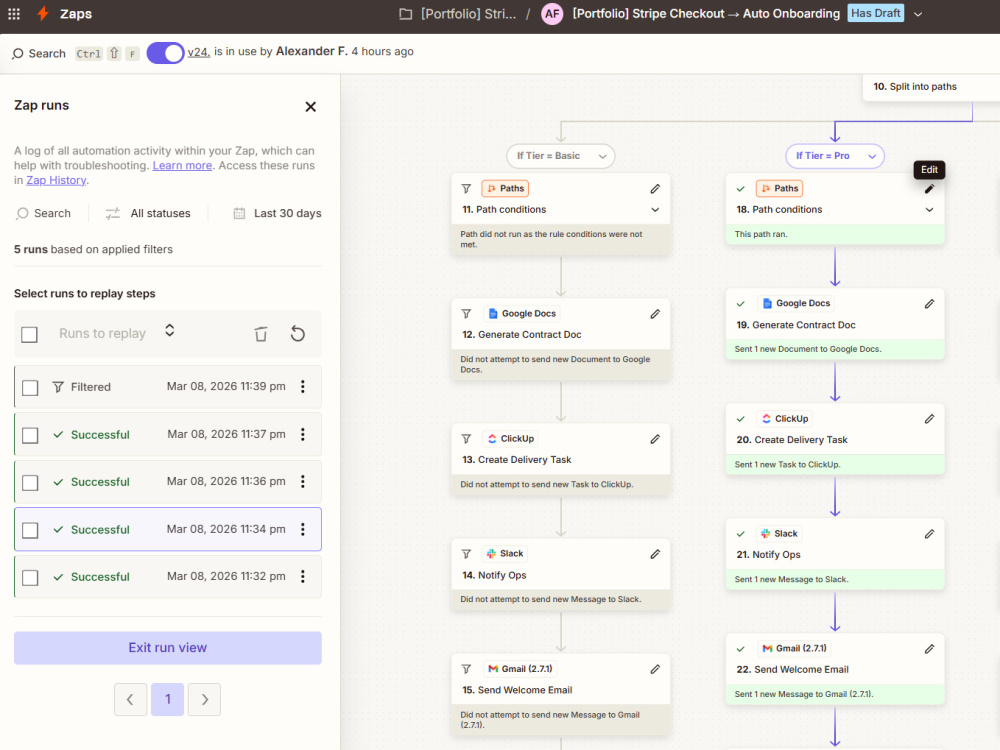Viewport: 1000px width, 750px height.
Task: Open the Last 30 days date filter
Action: (277, 213)
